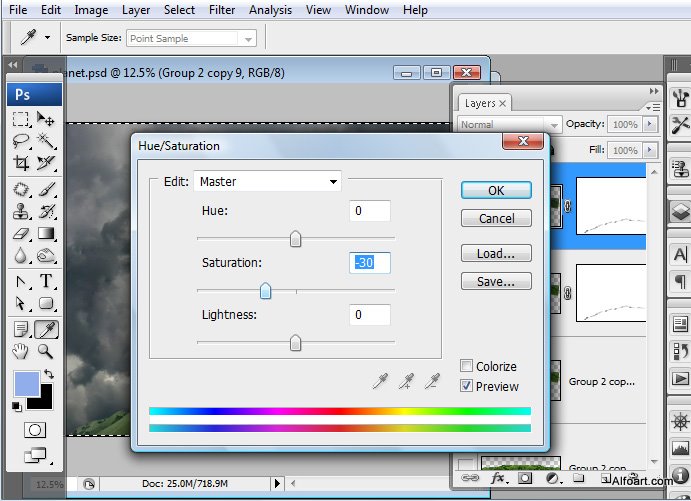This screenshot has height=501, width=691.
Task: Click OK in Hue/Saturation dialog
Action: pos(496,190)
